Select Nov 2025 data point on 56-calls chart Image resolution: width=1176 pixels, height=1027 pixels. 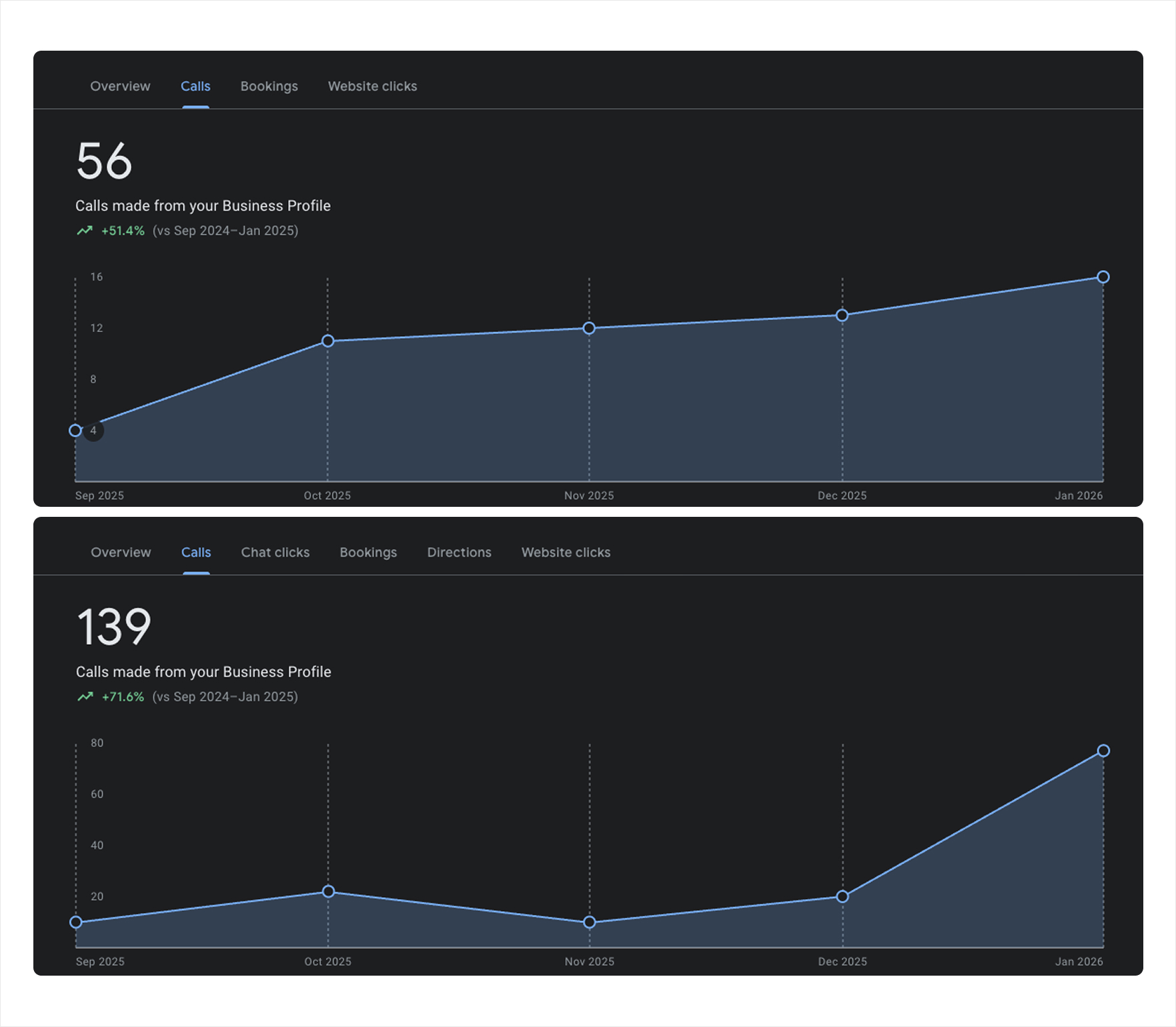589,328
